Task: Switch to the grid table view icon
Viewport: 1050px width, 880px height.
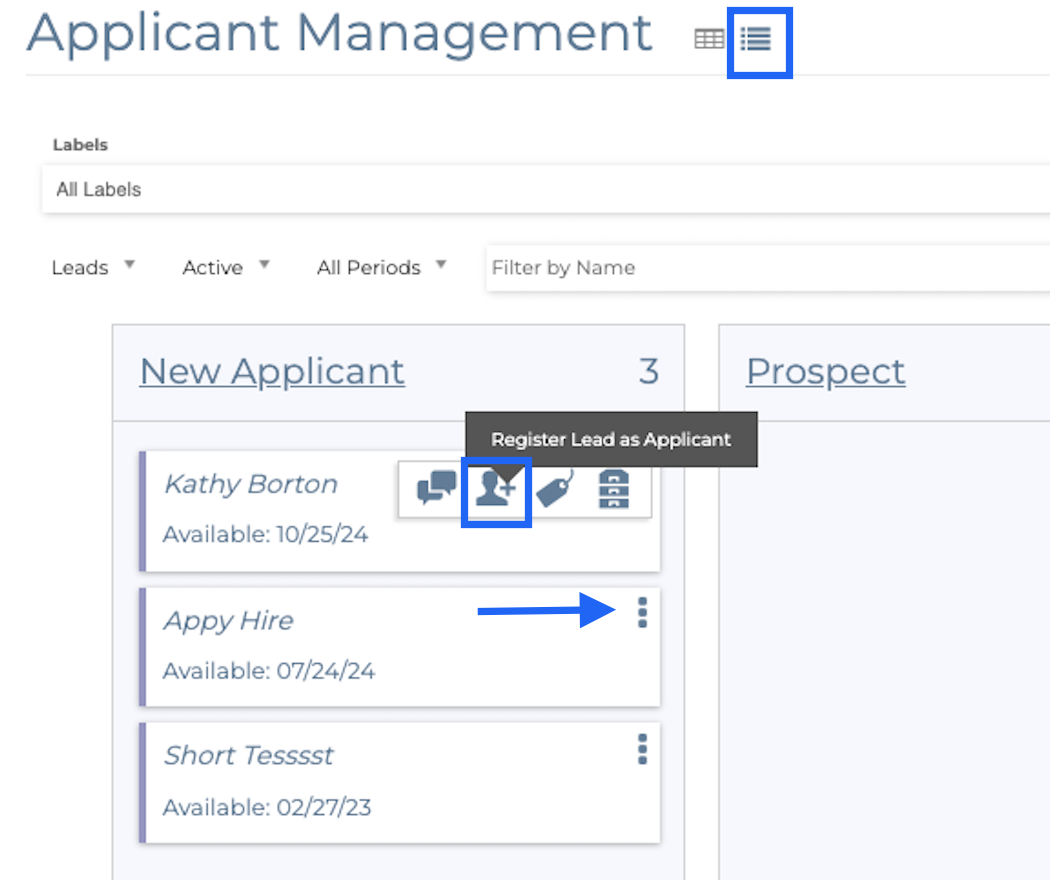Action: click(709, 39)
